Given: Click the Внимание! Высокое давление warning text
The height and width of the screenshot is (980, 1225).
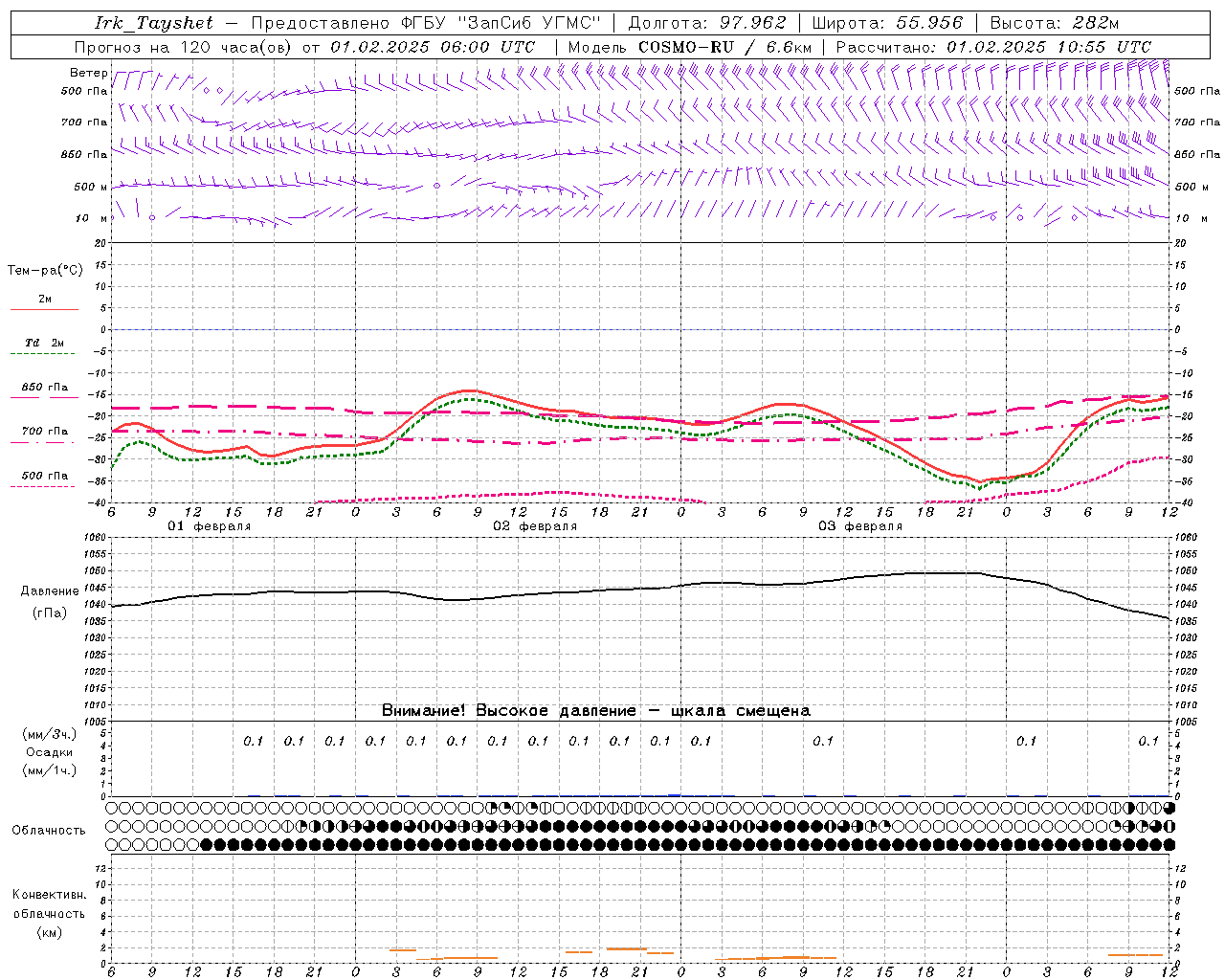Looking at the screenshot, I should pos(596,710).
